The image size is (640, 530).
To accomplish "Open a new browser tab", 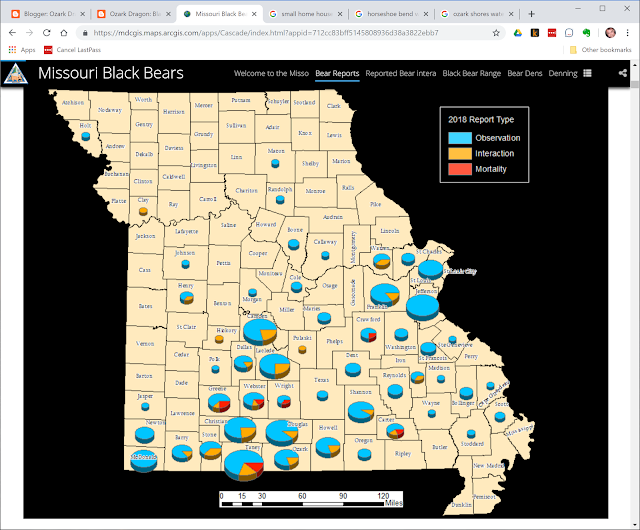I will tap(531, 14).
